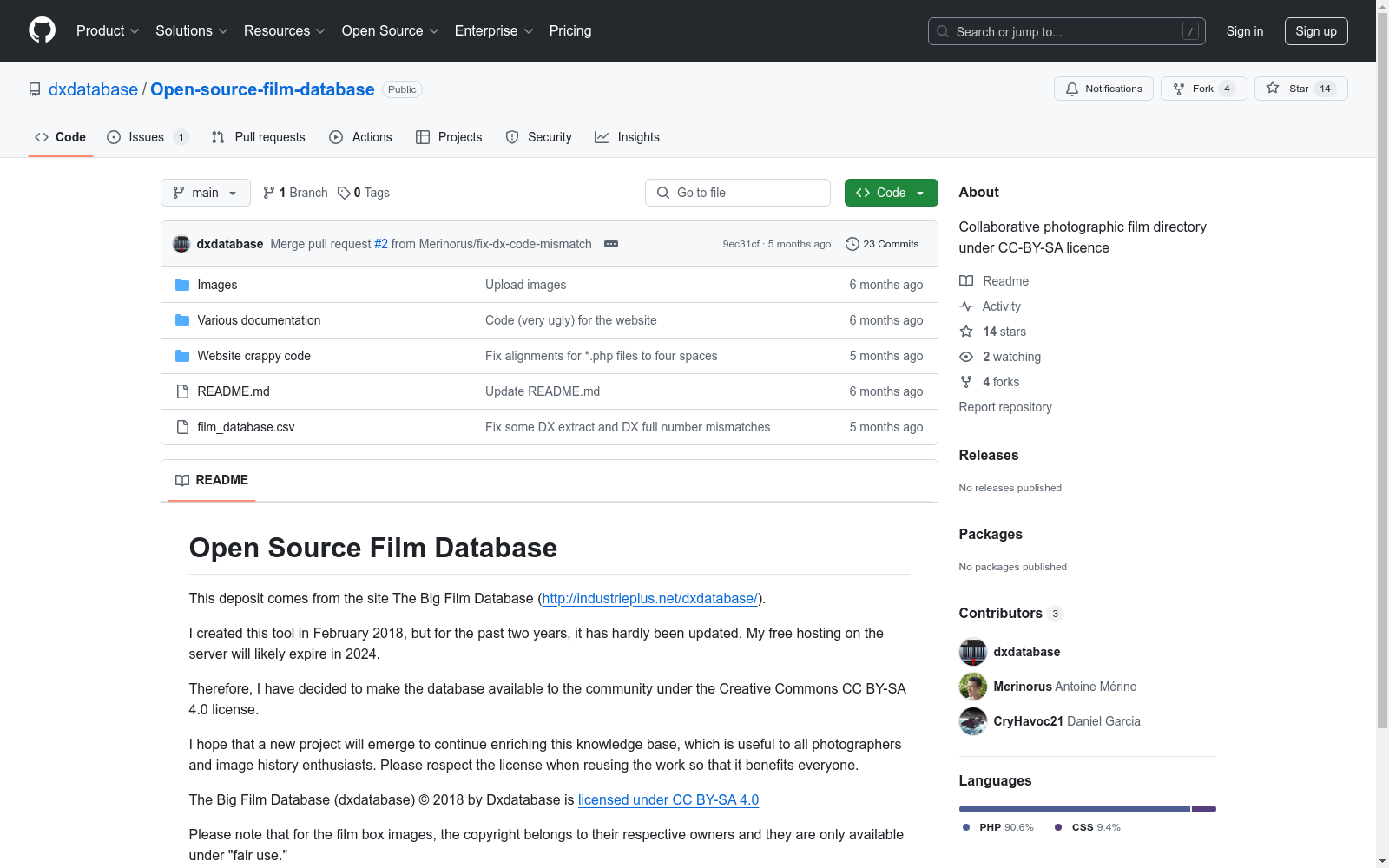Image resolution: width=1389 pixels, height=868 pixels.
Task: Open the Projects tab
Action: pyautogui.click(x=449, y=137)
